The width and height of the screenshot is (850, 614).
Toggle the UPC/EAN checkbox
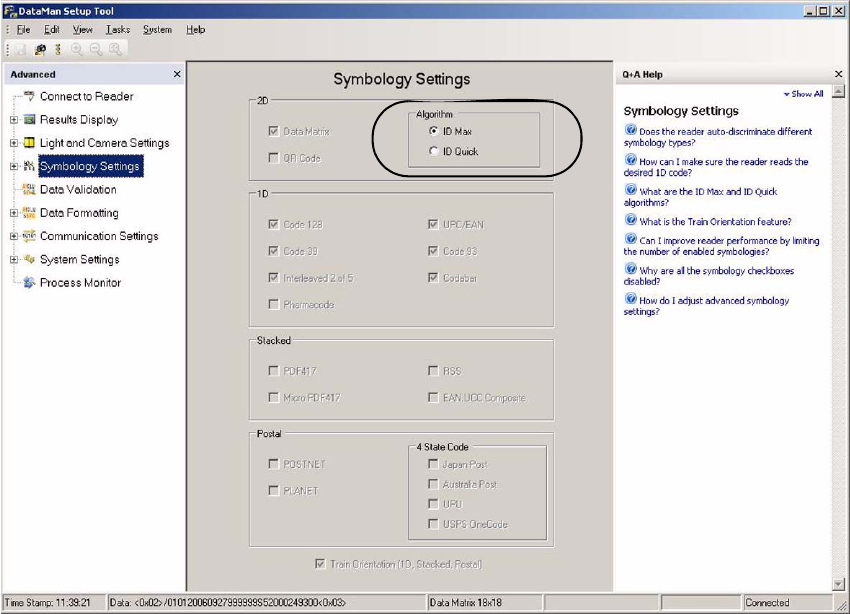pos(433,224)
